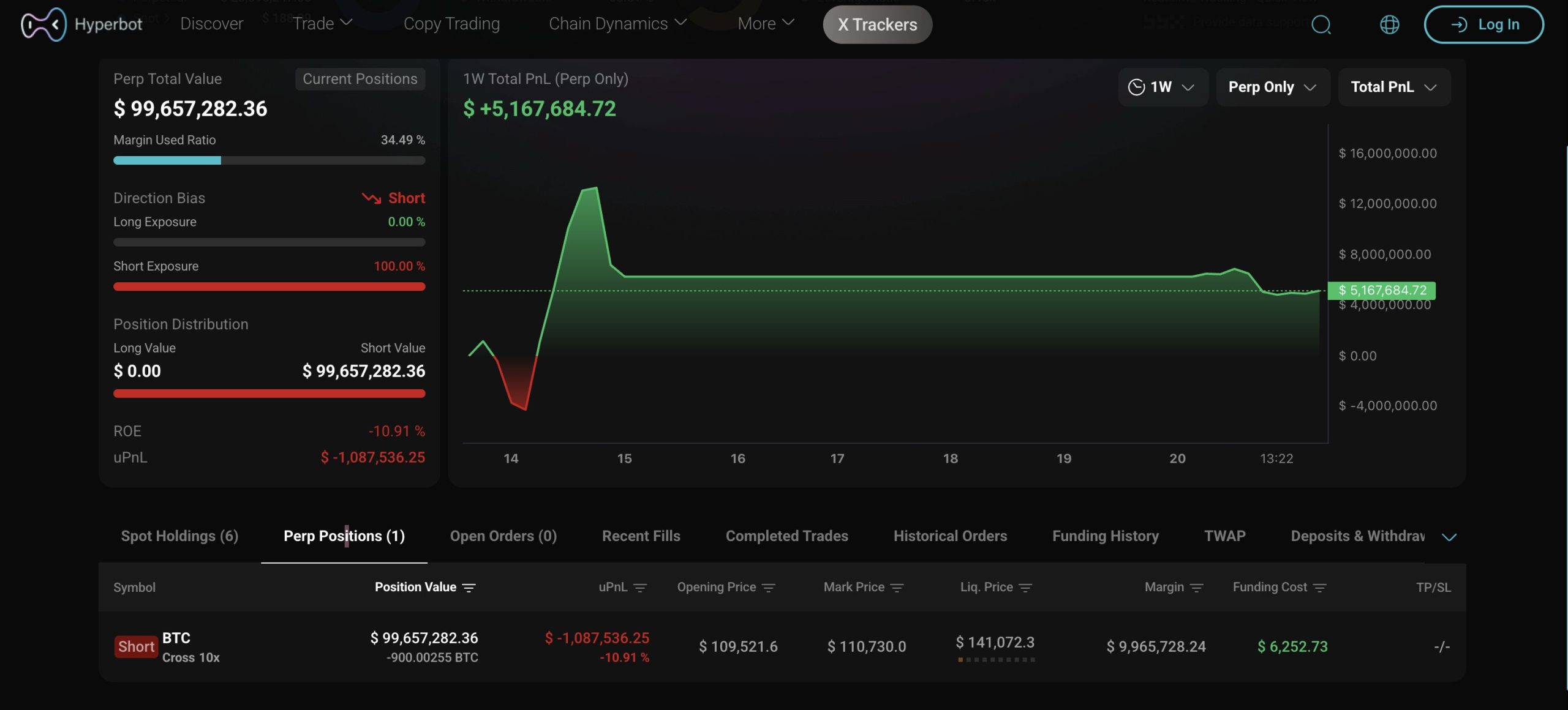Click the uPnL column filter icon

(640, 588)
